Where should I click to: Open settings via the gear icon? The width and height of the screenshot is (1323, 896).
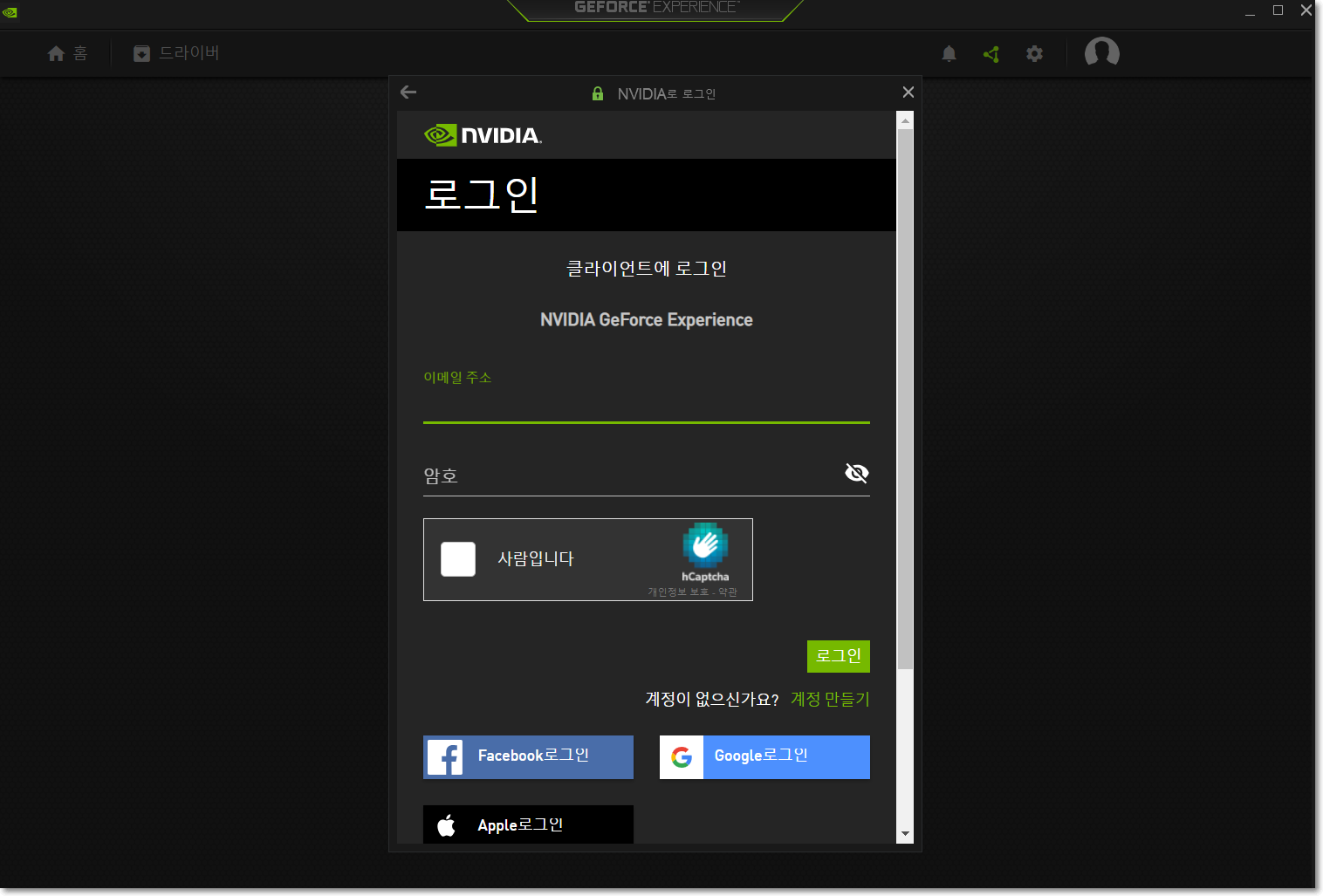click(1034, 54)
